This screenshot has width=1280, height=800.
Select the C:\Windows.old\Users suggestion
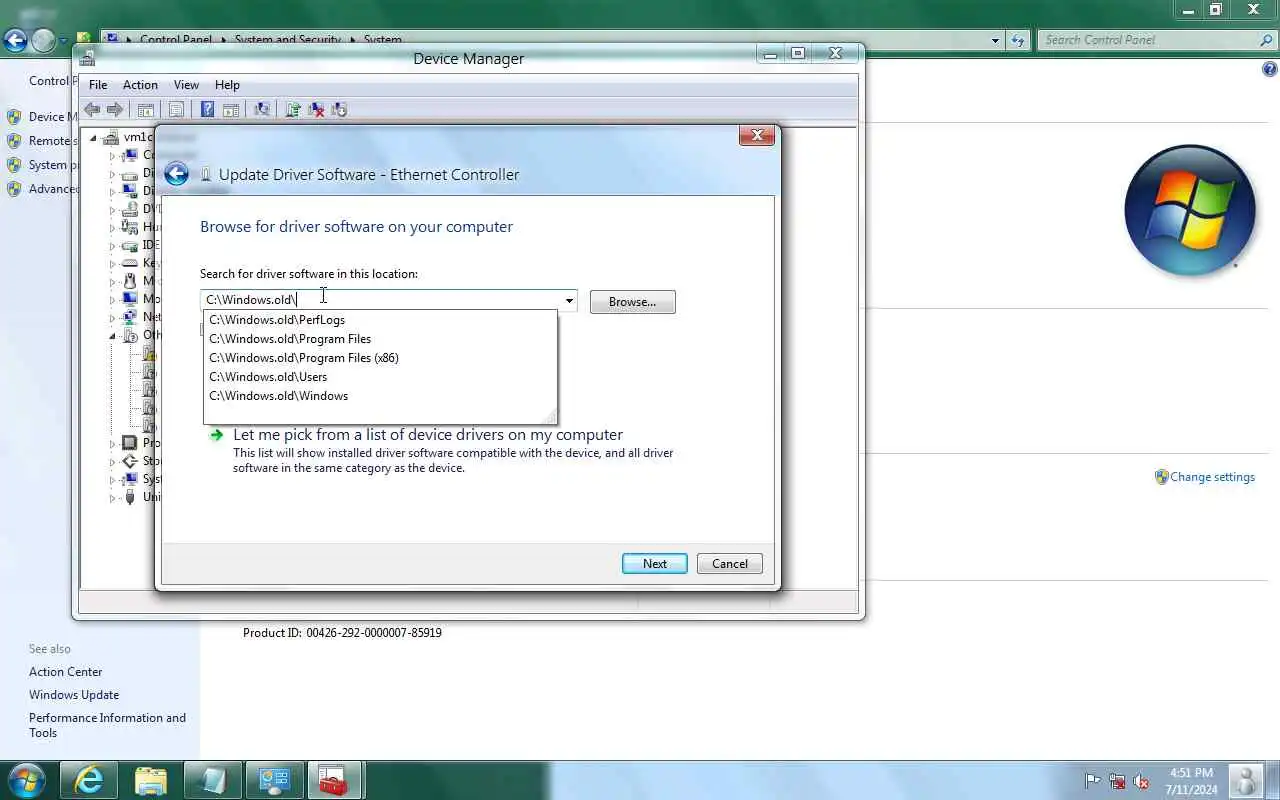click(x=380, y=377)
